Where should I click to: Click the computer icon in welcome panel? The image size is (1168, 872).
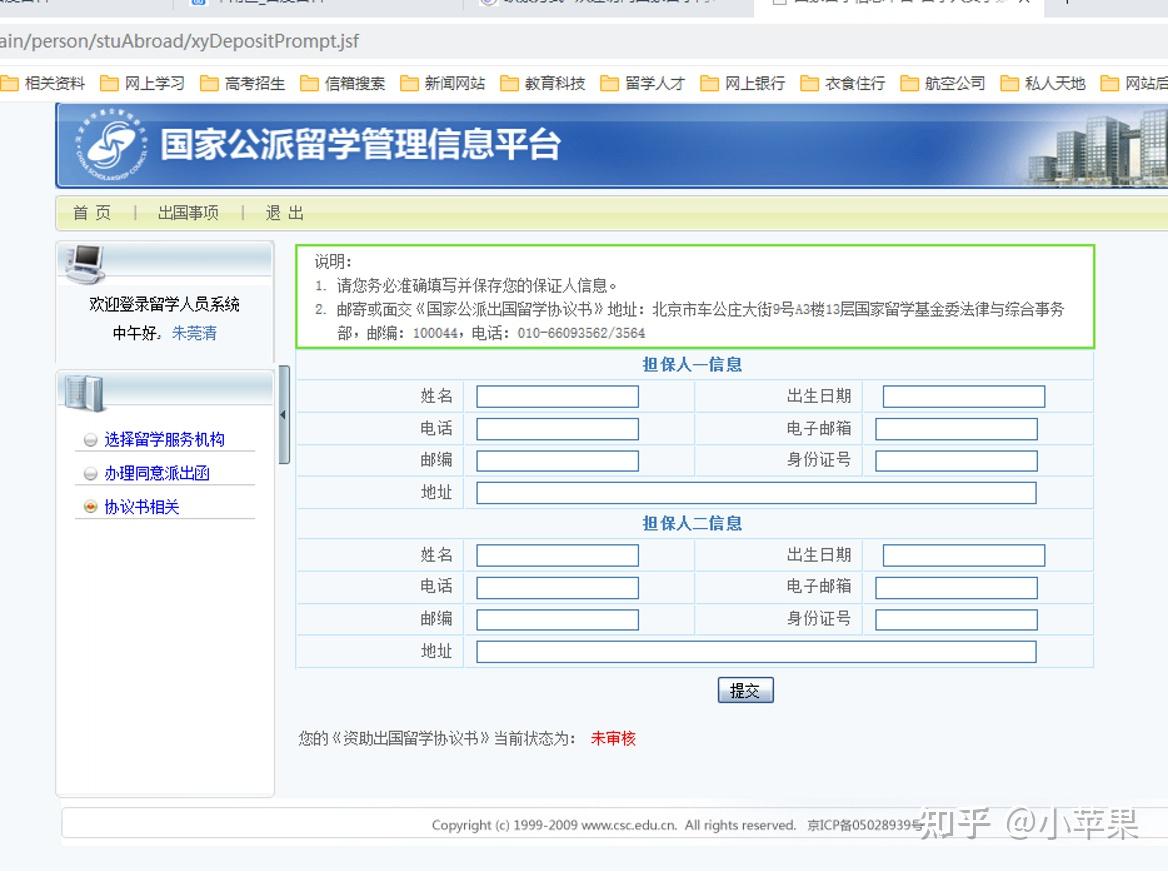coord(84,264)
